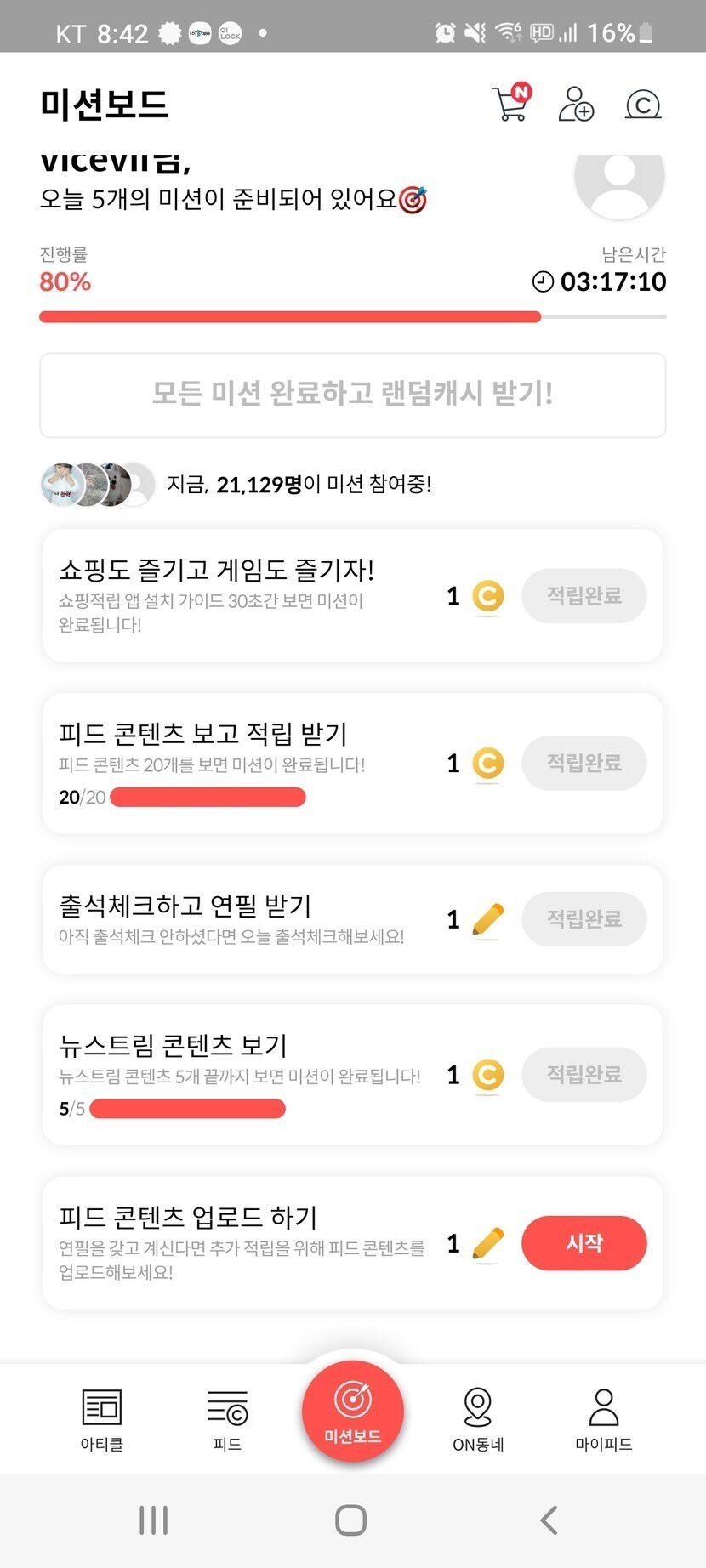Tap pencil icon on 출석체크 mission

click(x=487, y=919)
